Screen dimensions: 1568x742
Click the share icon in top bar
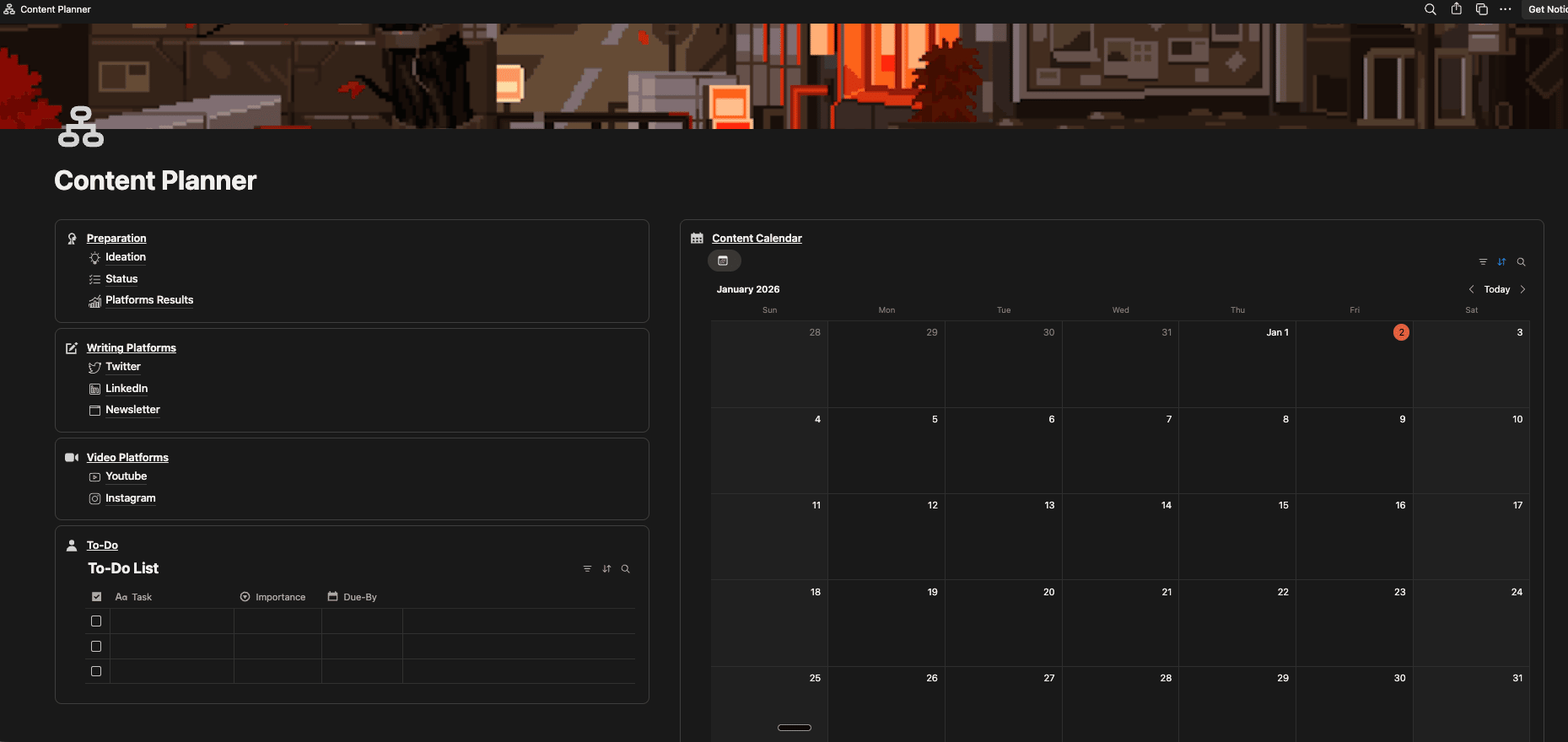click(x=1456, y=9)
